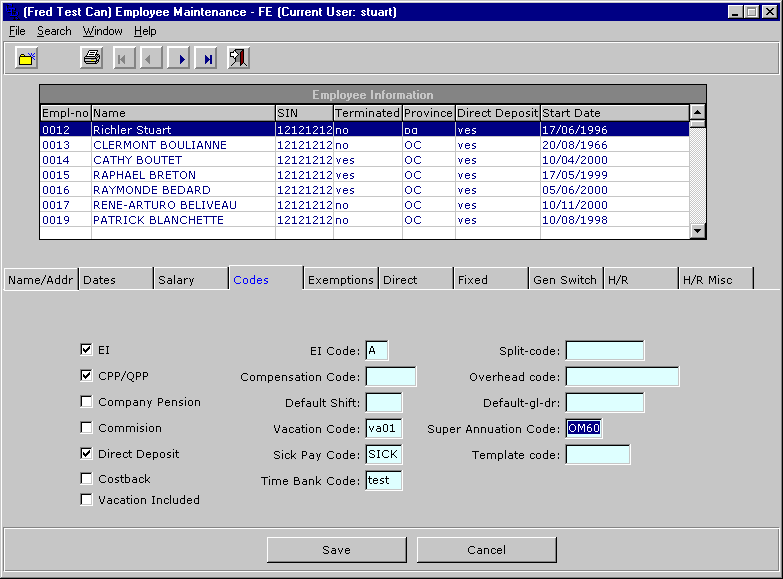This screenshot has width=783, height=579.
Task: Click the open folder toolbar icon
Action: coord(26,59)
